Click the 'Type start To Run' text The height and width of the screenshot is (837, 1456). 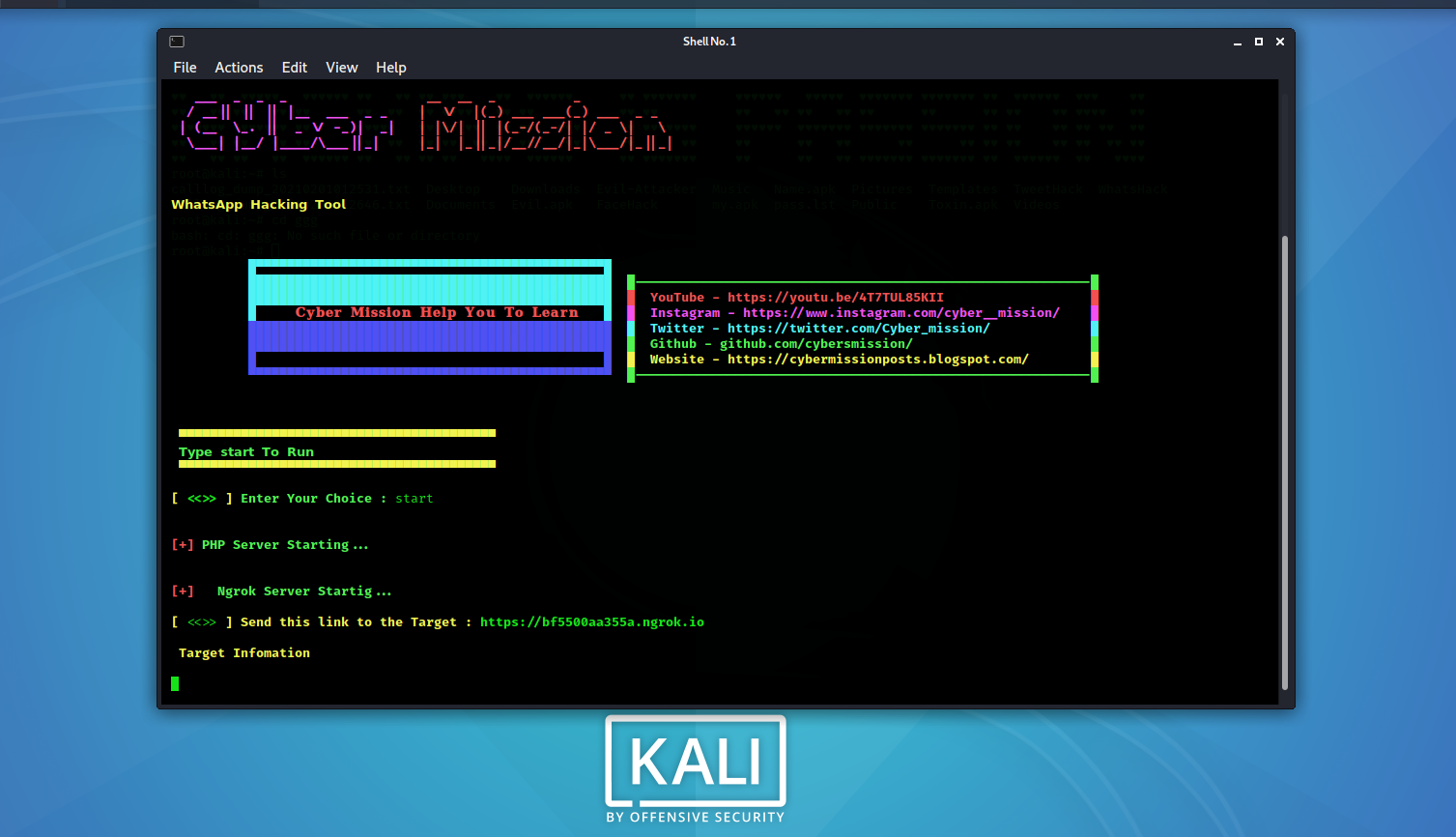point(246,452)
